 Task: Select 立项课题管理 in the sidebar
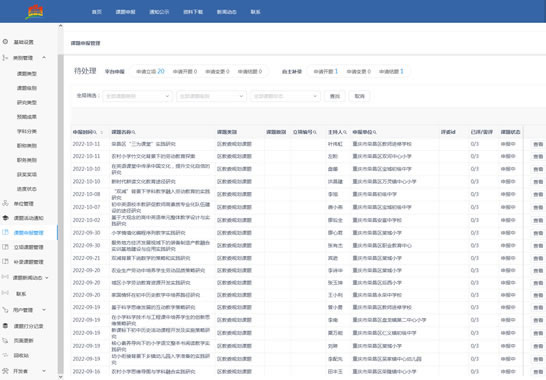pyautogui.click(x=29, y=247)
